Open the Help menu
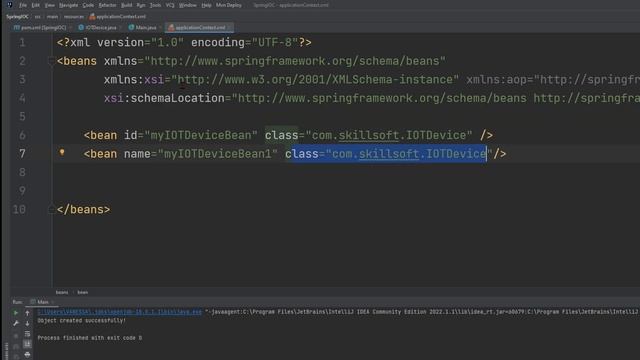This screenshot has height=360, width=640. (x=207, y=5)
